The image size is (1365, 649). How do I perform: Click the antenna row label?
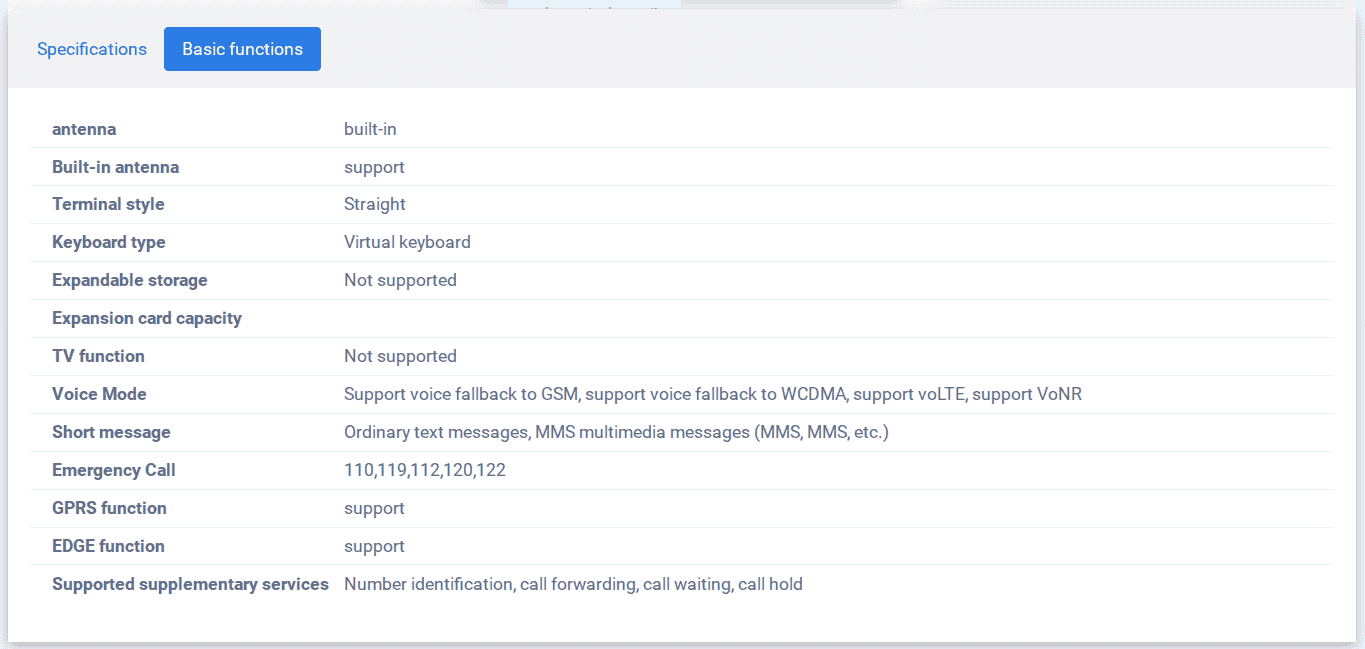pyautogui.click(x=84, y=129)
